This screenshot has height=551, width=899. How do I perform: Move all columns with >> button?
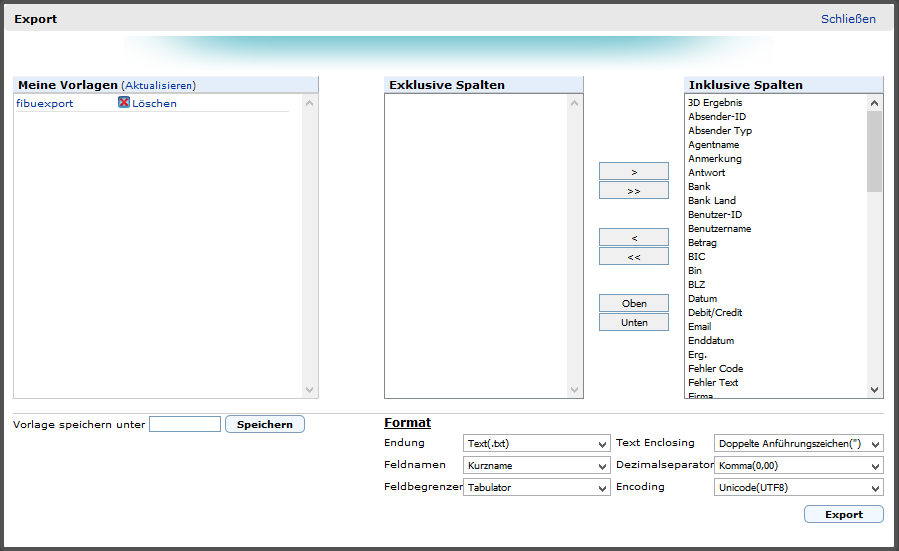pyautogui.click(x=633, y=190)
